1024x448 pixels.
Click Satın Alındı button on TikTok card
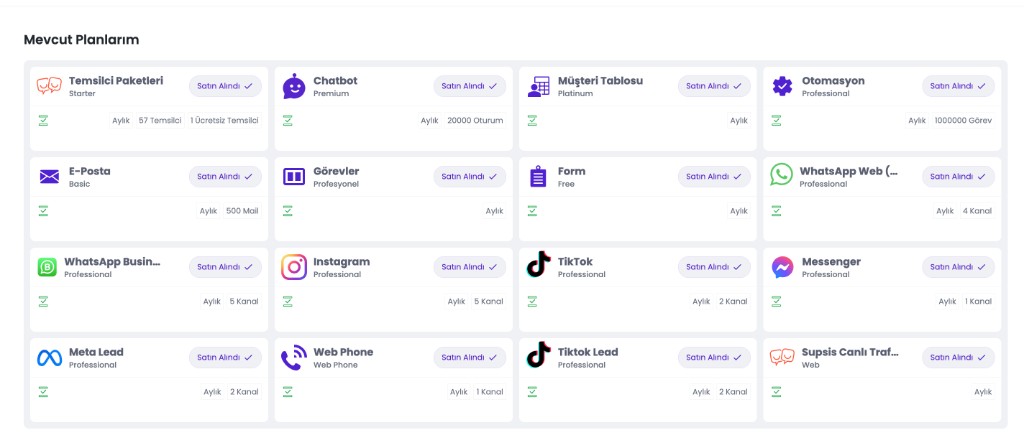point(714,267)
